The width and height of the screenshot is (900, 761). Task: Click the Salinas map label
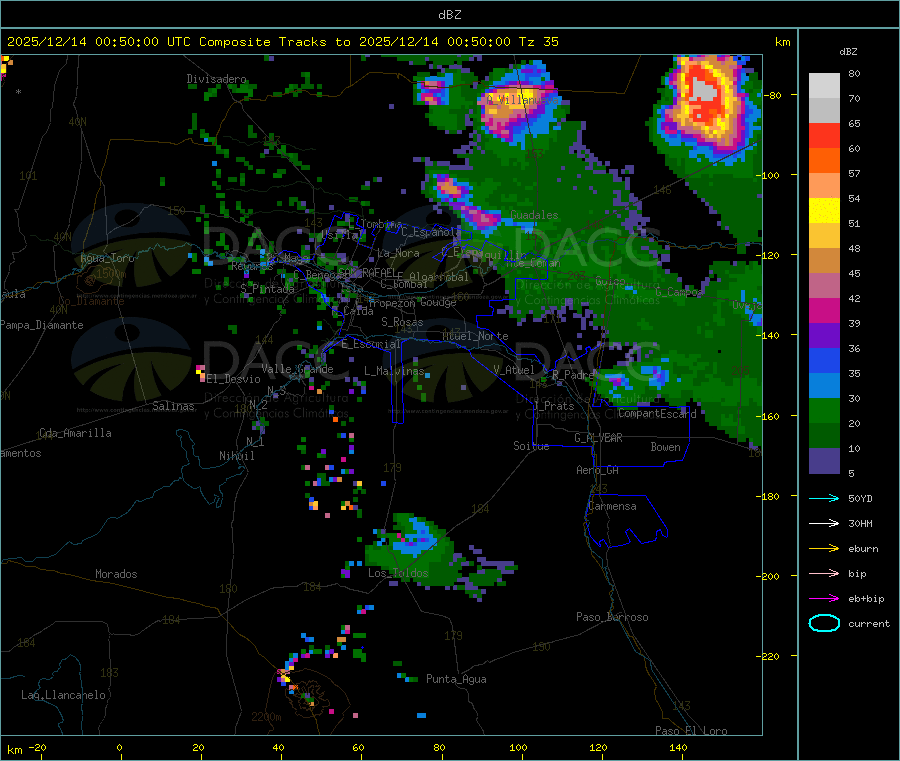(173, 406)
